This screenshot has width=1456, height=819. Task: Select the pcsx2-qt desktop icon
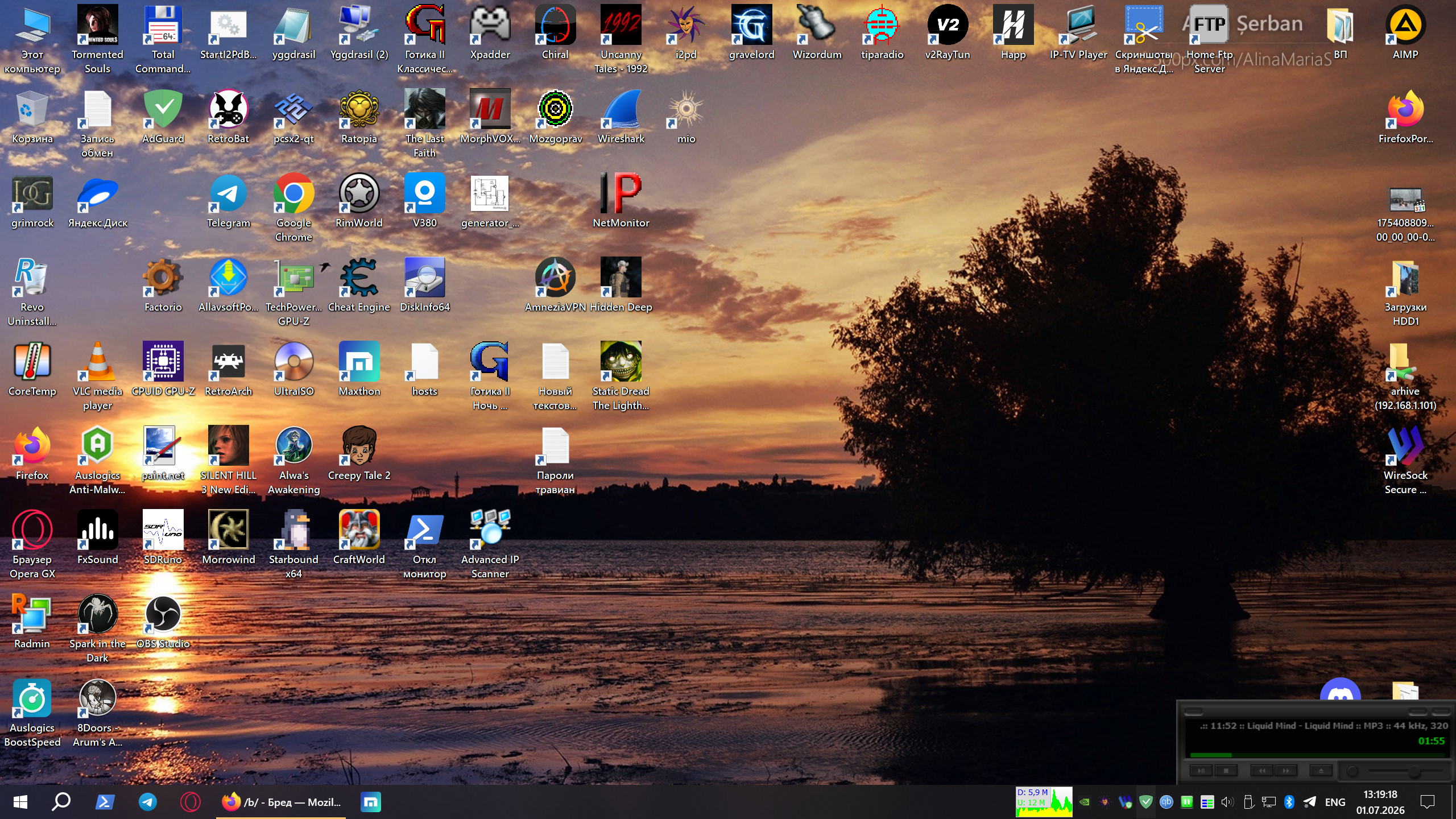[294, 117]
